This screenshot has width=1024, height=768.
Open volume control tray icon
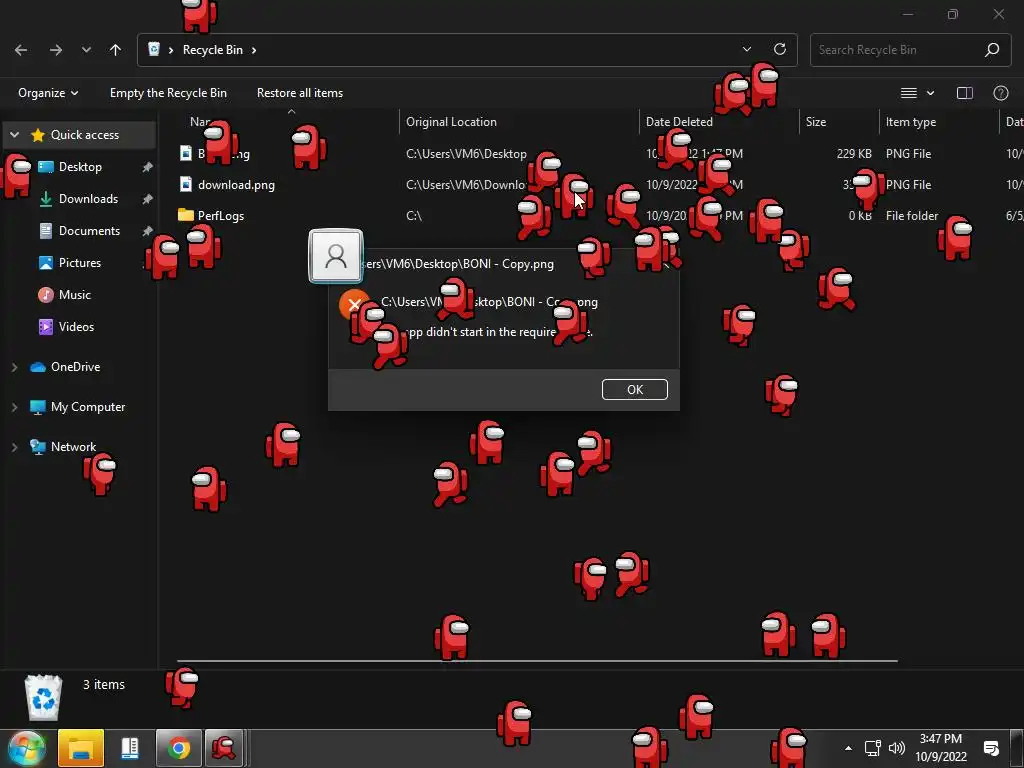coord(897,748)
